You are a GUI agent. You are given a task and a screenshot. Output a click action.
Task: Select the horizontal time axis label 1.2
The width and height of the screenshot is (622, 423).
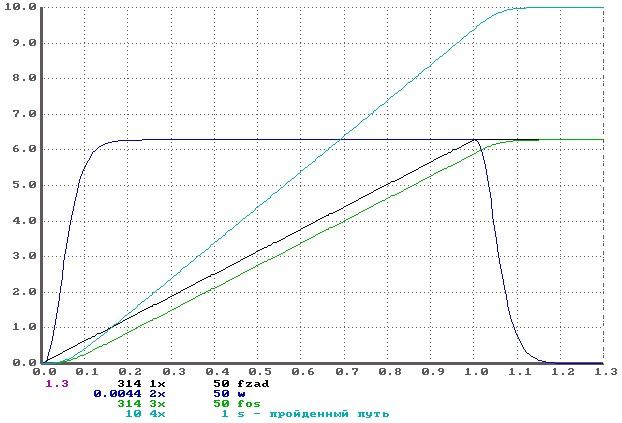pyautogui.click(x=563, y=372)
